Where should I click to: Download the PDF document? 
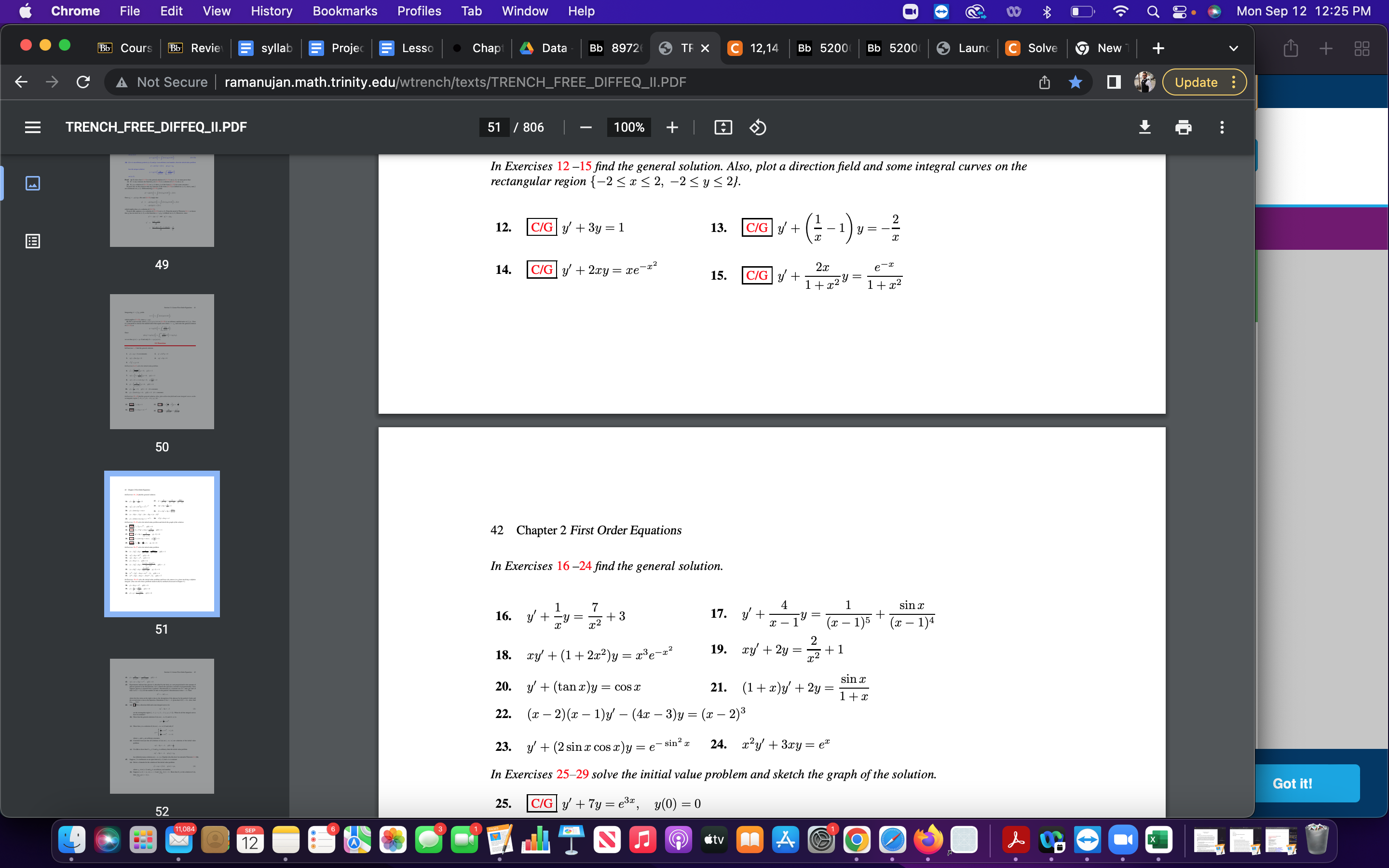[x=1145, y=127]
